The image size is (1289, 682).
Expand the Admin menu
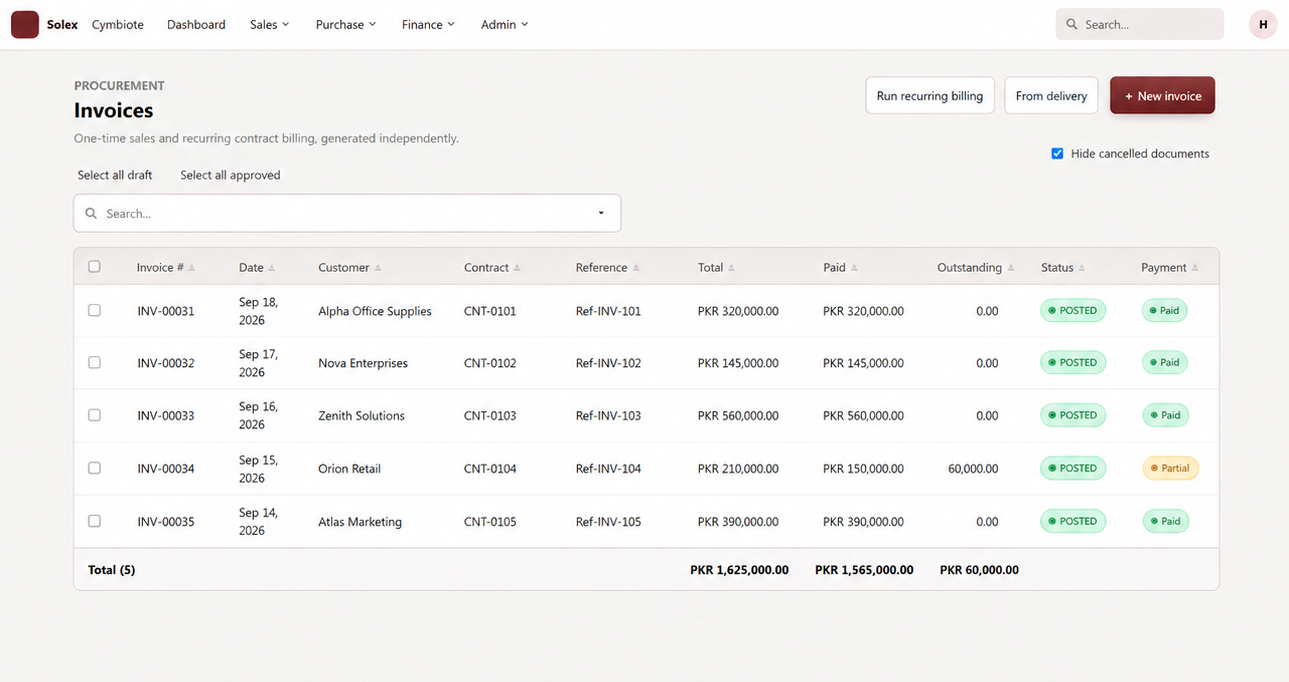pos(504,24)
